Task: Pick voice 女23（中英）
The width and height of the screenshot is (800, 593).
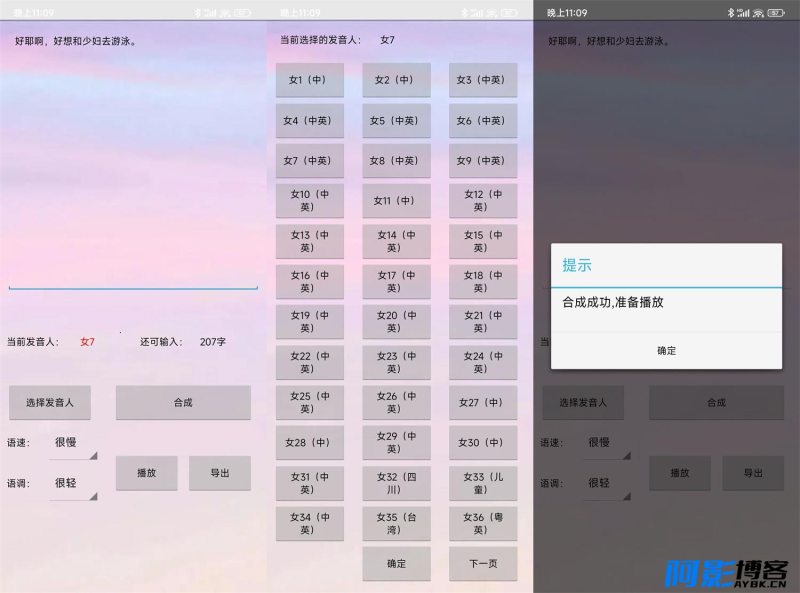Action: pyautogui.click(x=396, y=362)
